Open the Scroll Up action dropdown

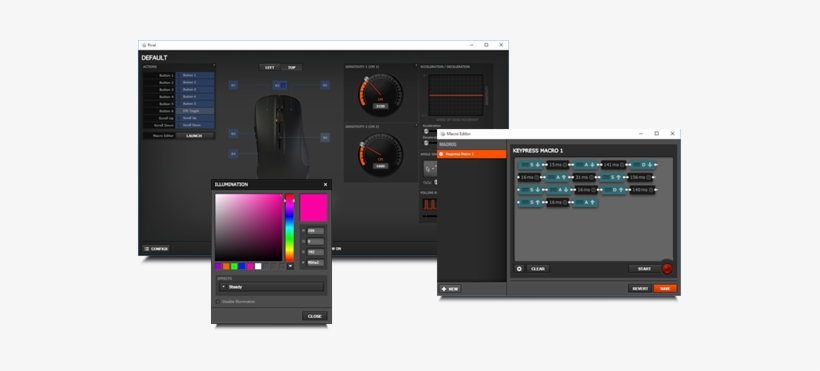(195, 118)
